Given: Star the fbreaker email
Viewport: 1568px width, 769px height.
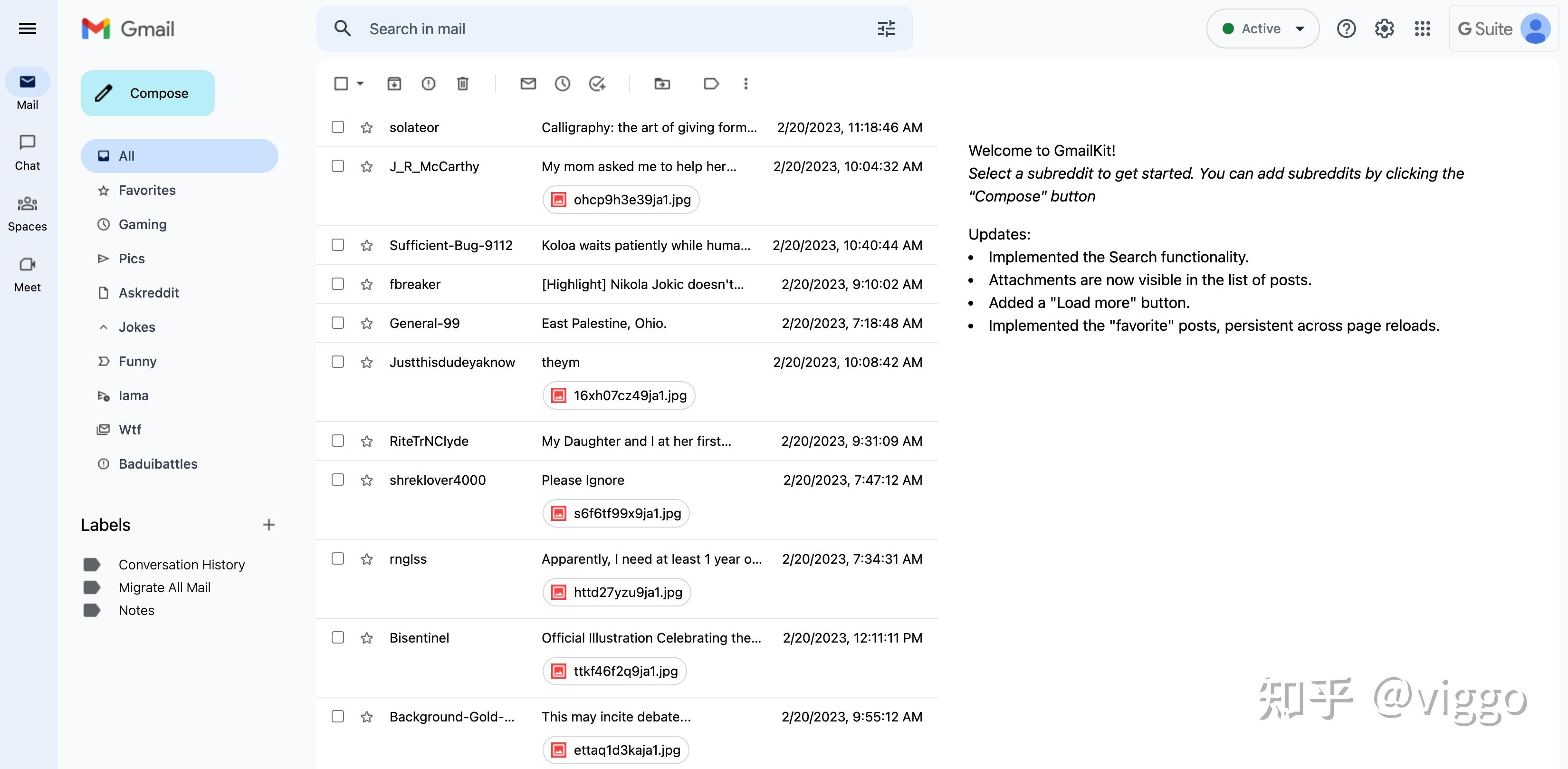Looking at the screenshot, I should (366, 284).
